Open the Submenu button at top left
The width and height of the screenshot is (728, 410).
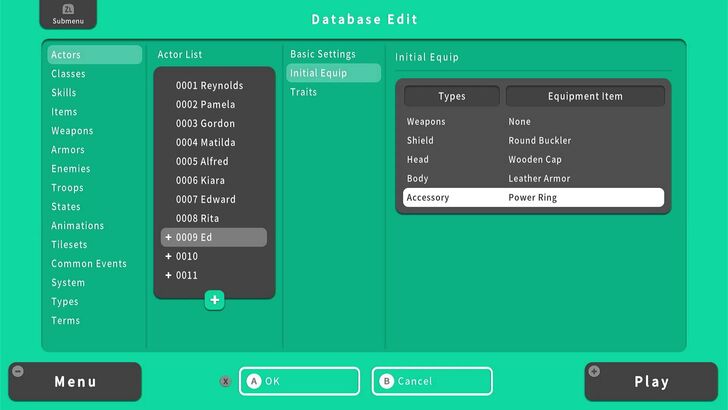68,14
